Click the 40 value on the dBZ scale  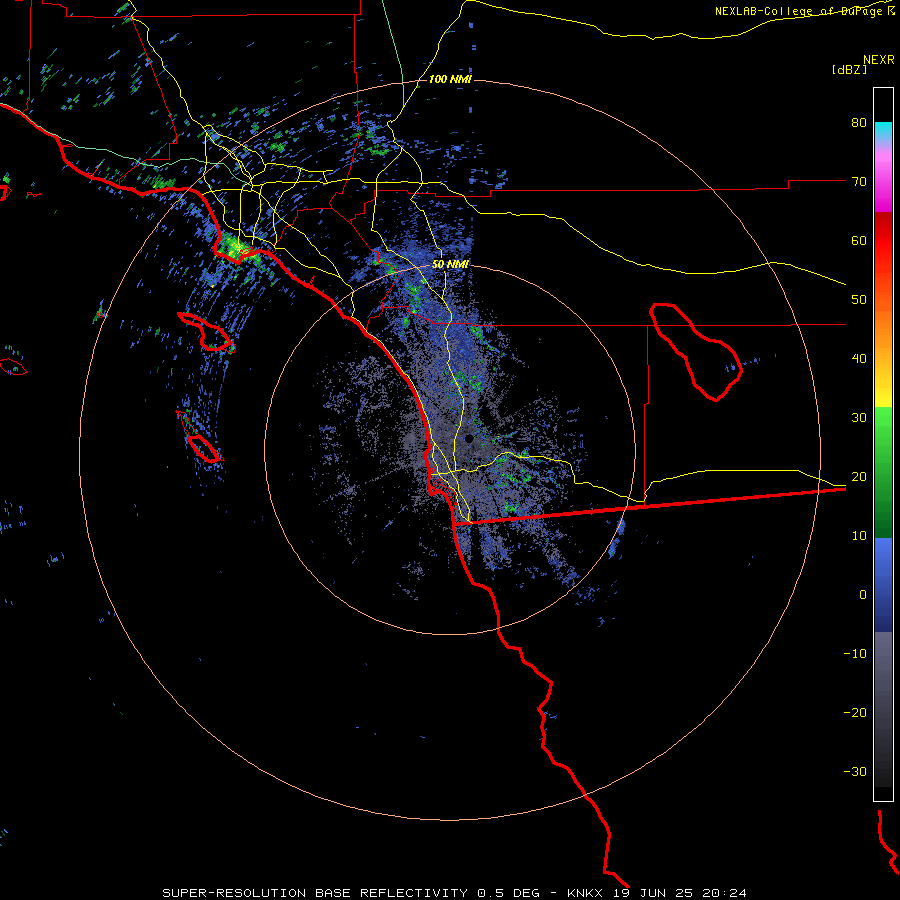(859, 359)
